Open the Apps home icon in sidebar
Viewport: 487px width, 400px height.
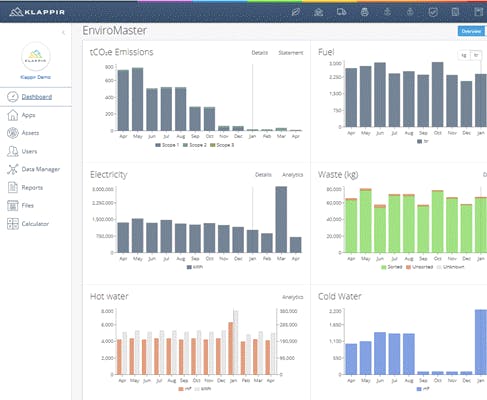tap(13, 115)
